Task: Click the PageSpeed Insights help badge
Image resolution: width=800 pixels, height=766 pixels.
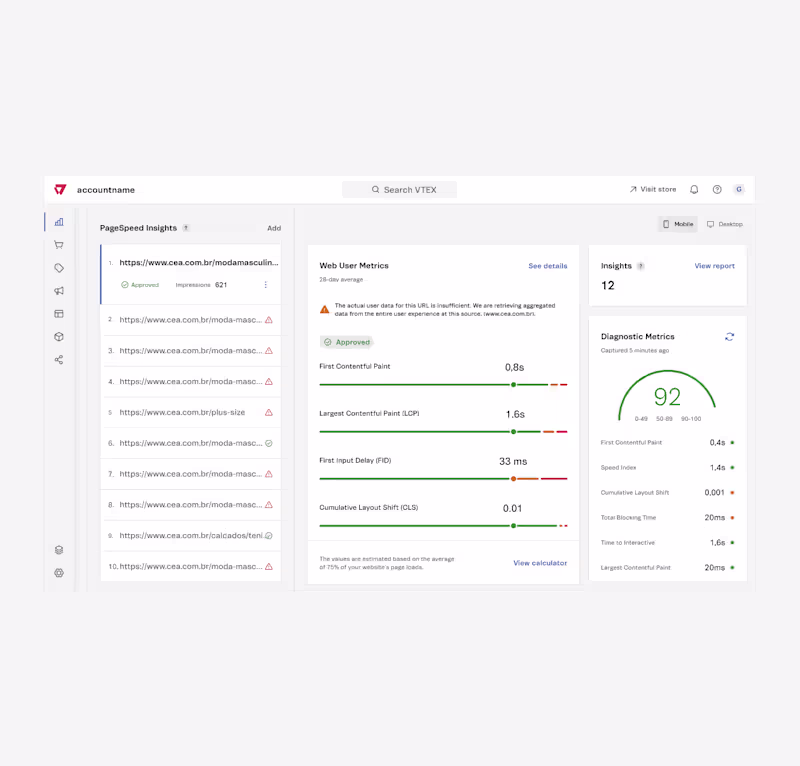Action: click(186, 228)
